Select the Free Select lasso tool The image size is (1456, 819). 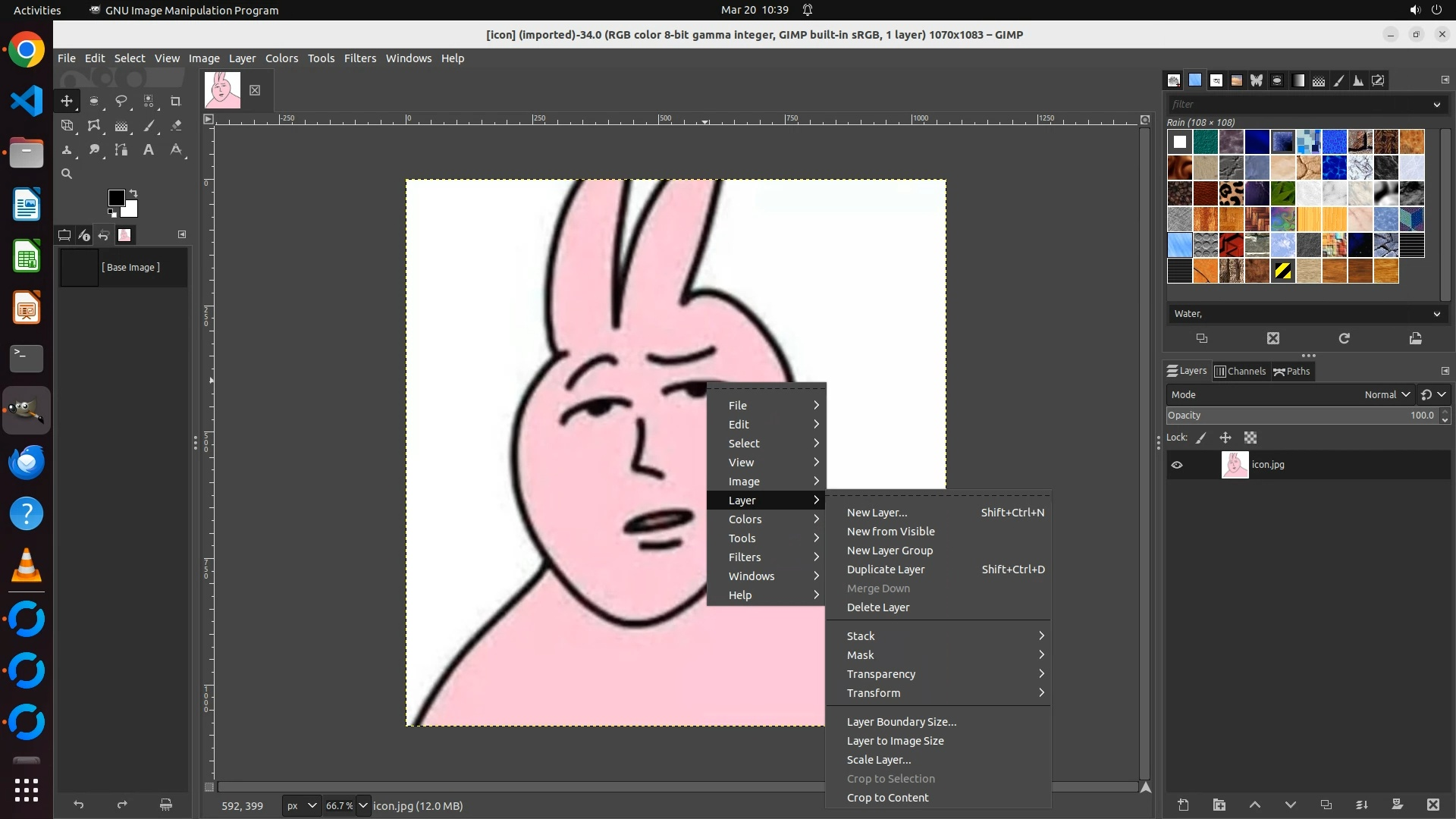pos(121,101)
